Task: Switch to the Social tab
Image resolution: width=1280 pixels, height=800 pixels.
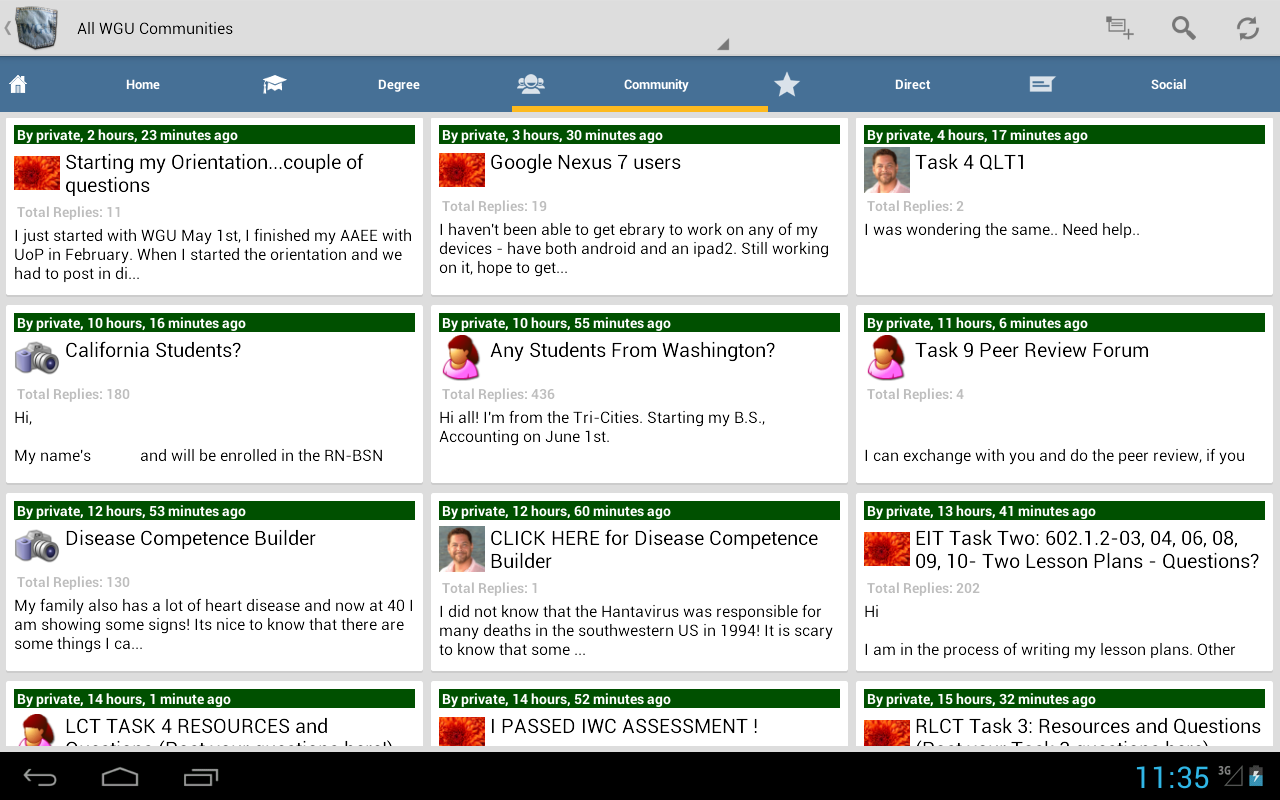Action: tap(1168, 85)
